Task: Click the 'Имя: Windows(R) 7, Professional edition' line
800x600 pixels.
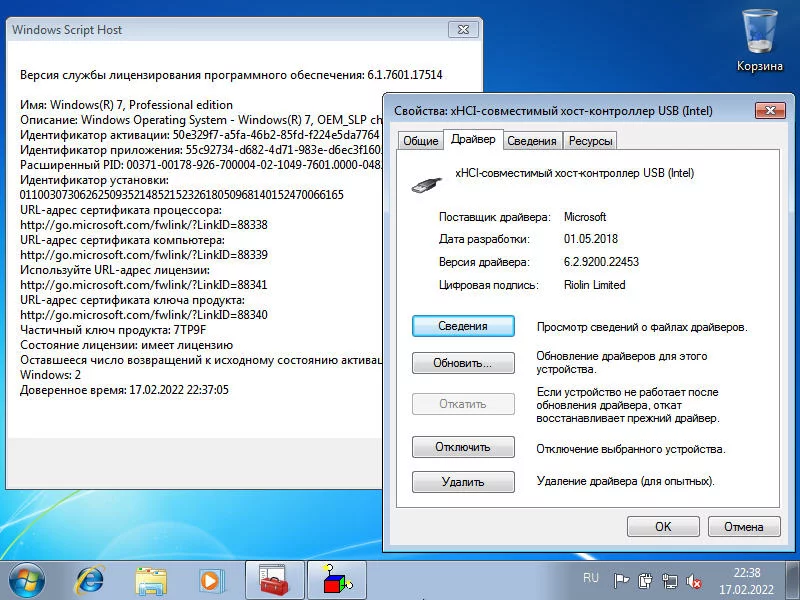Action: coord(126,105)
